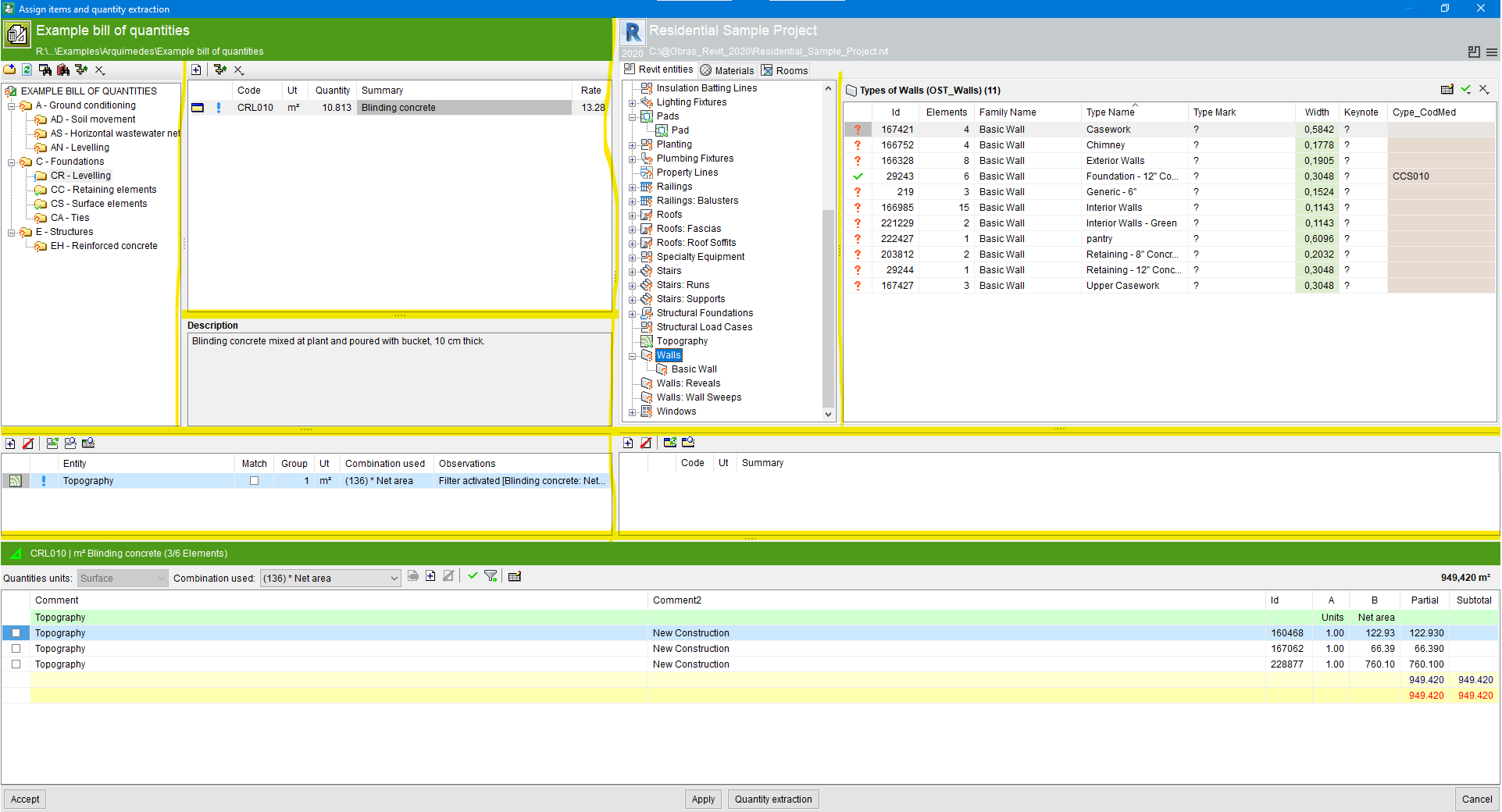
Task: Click the Partial value 760.100
Action: (1426, 664)
